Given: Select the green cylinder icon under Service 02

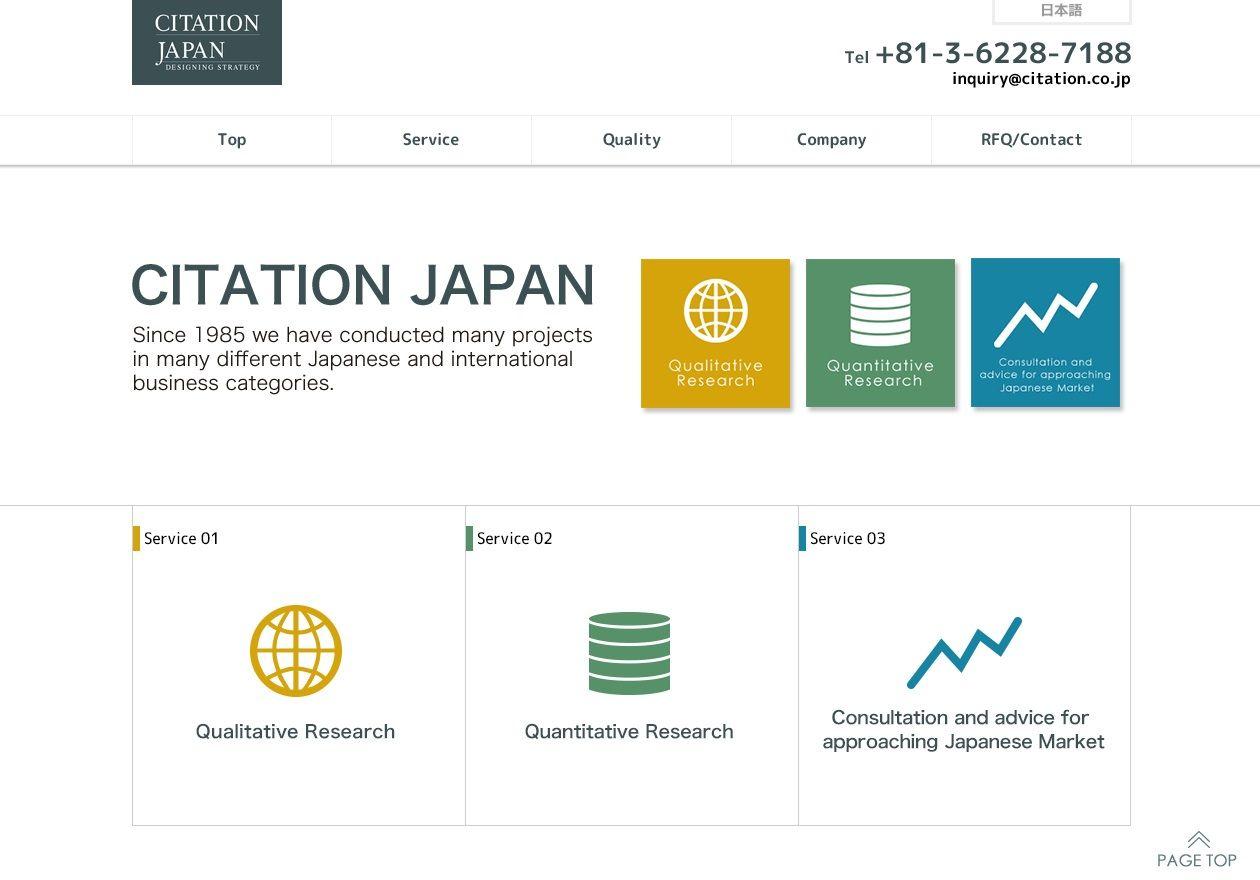Looking at the screenshot, I should tap(629, 652).
